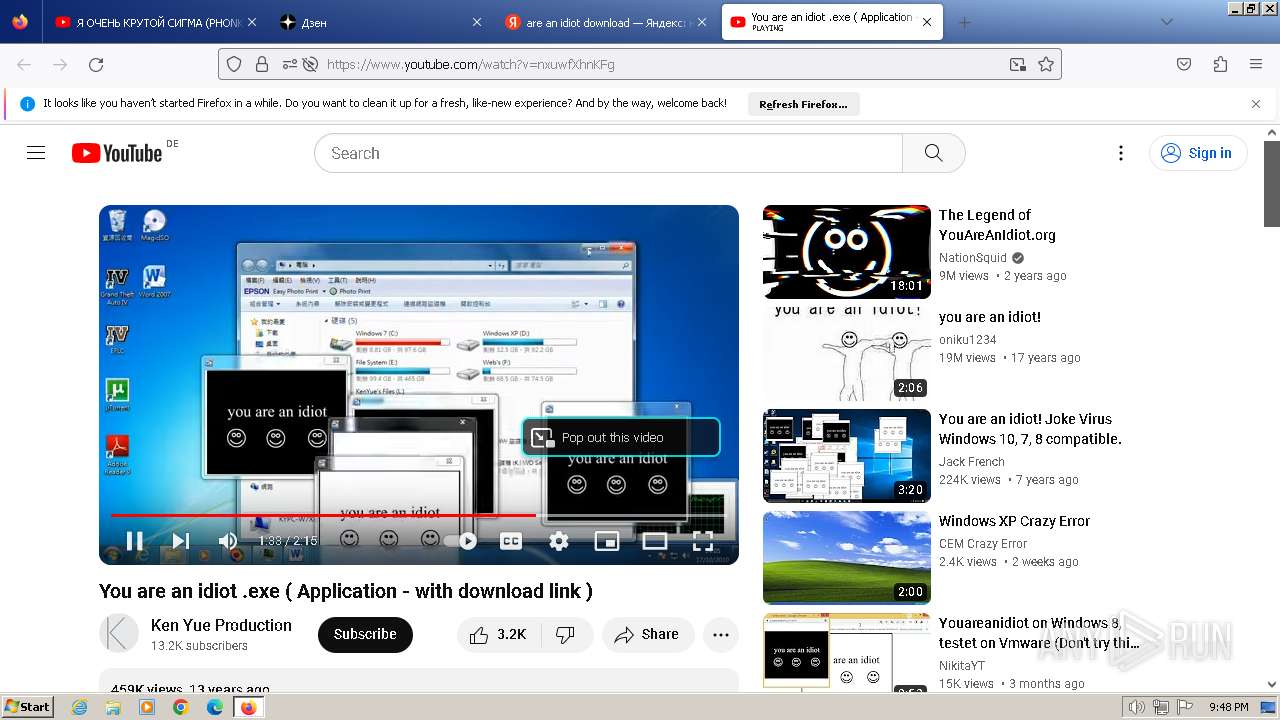View site information padlock icon

[262, 64]
